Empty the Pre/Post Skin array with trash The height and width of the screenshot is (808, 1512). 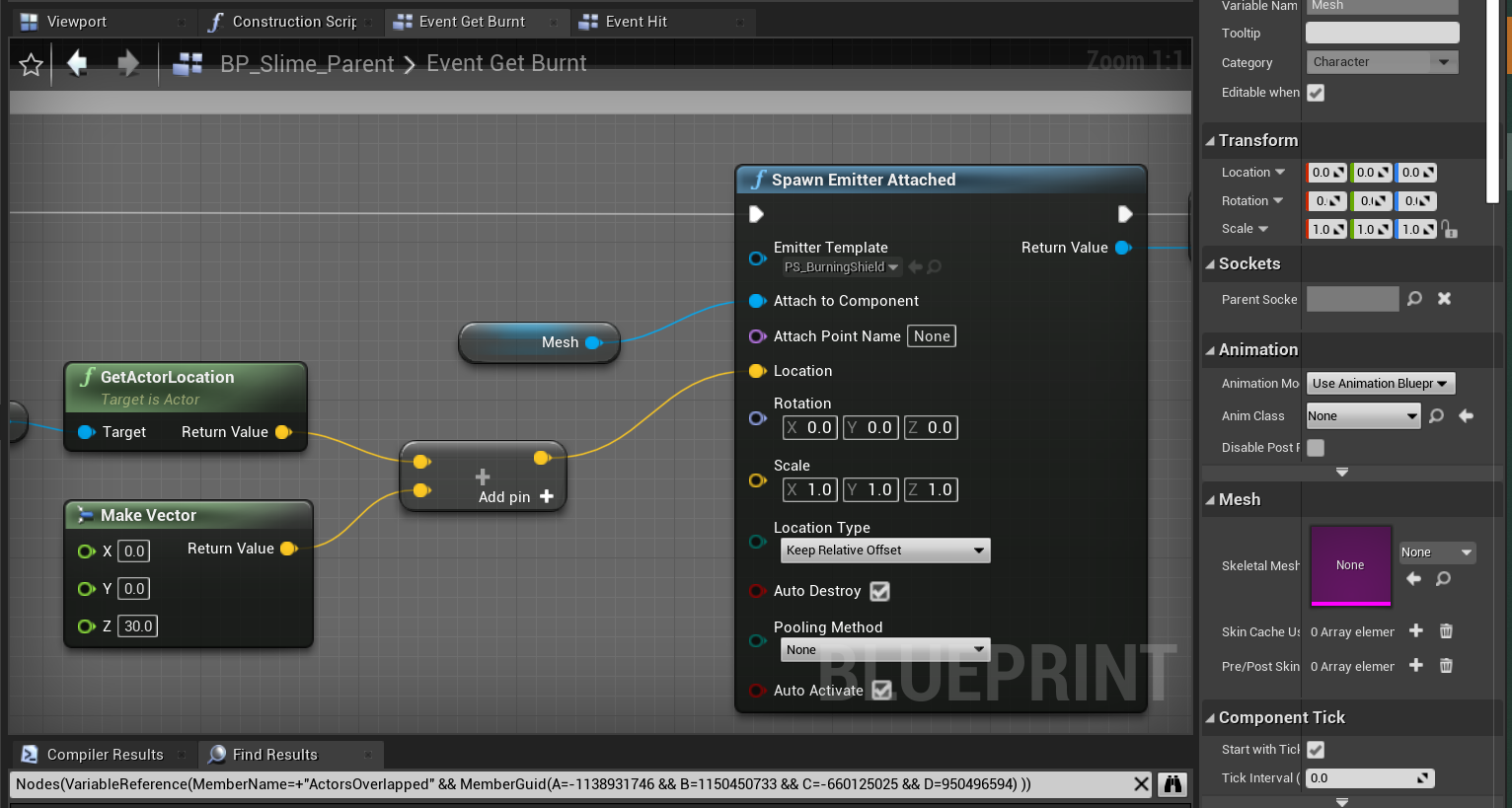(x=1446, y=666)
